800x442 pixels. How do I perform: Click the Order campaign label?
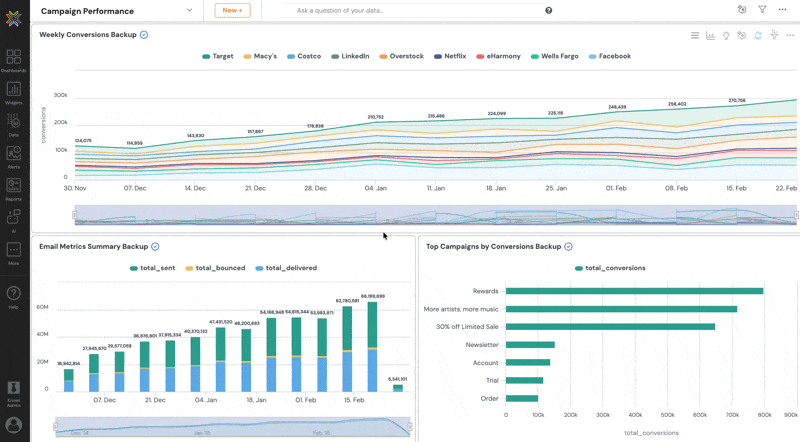pos(489,399)
